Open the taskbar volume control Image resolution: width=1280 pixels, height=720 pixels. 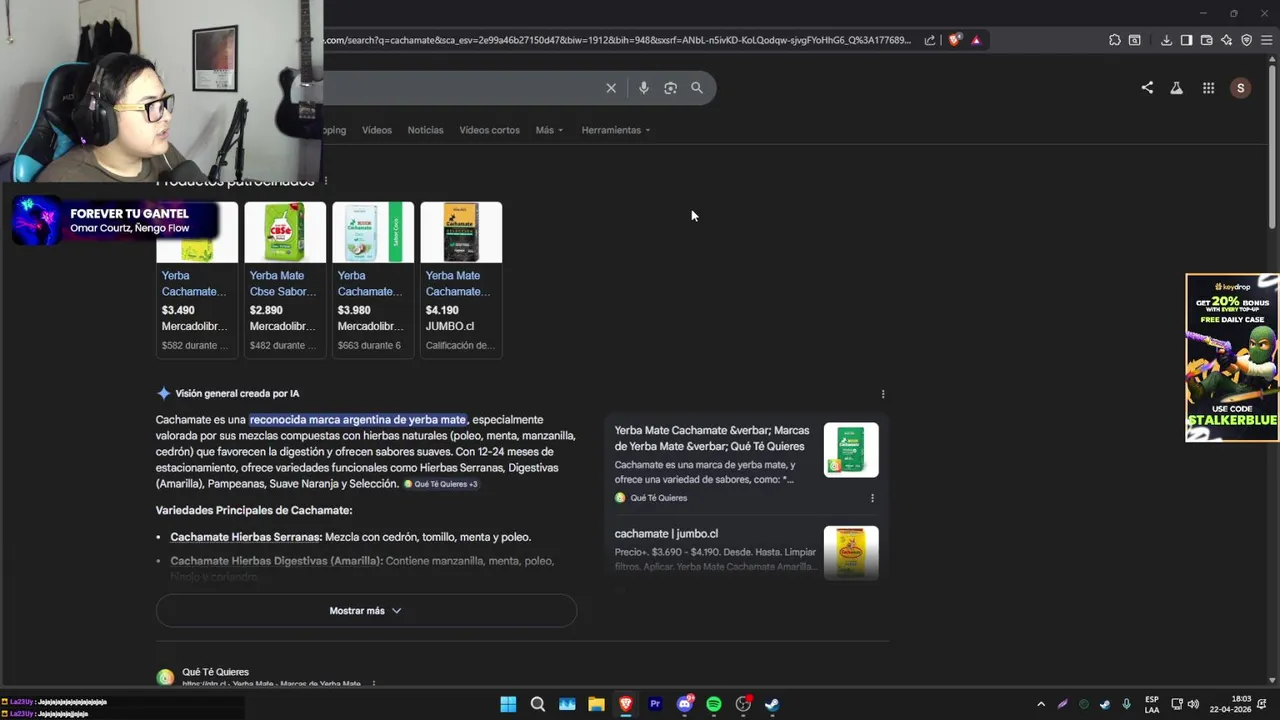(x=1193, y=704)
